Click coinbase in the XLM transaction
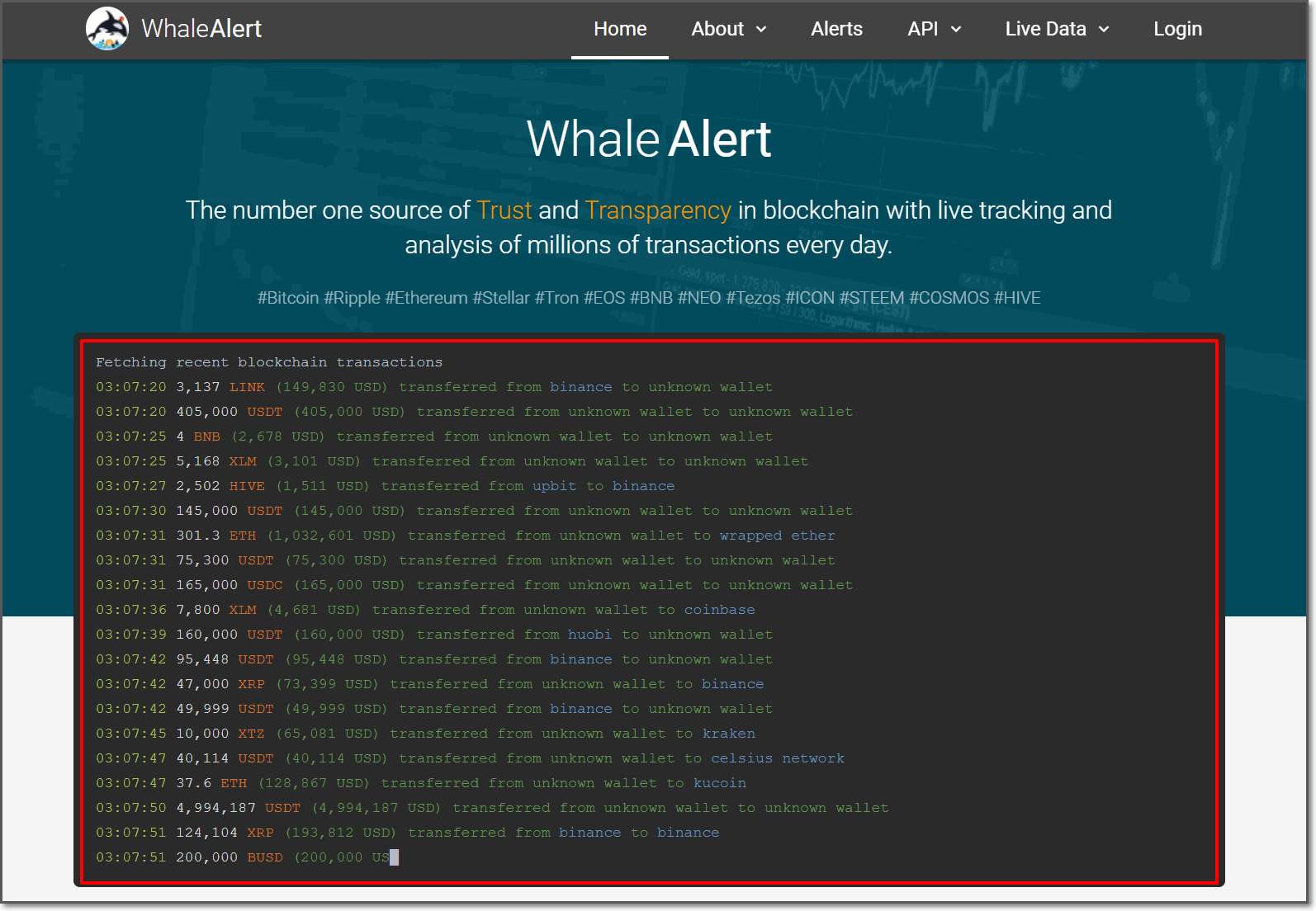The height and width of the screenshot is (911, 1316). pos(719,610)
